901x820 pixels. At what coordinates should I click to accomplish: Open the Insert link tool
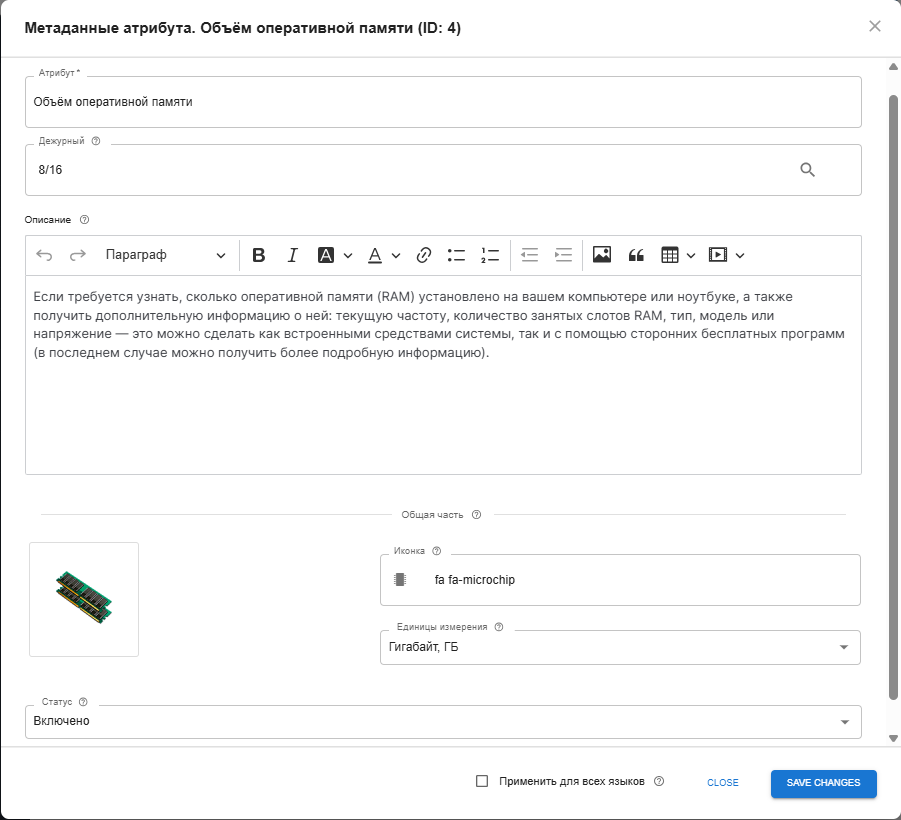(422, 255)
